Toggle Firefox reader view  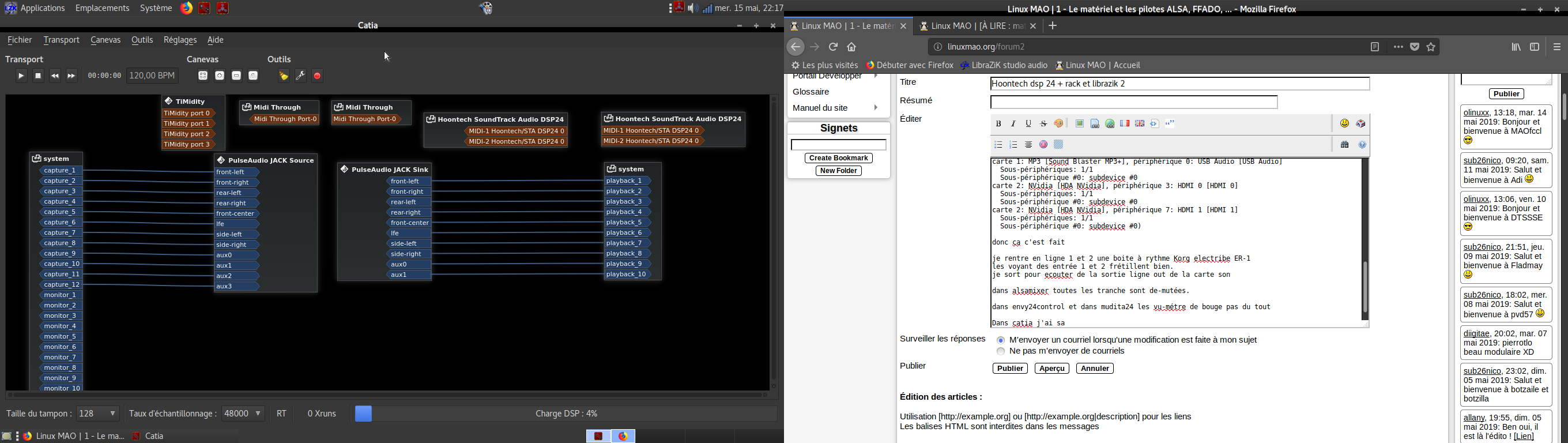(x=1375, y=47)
